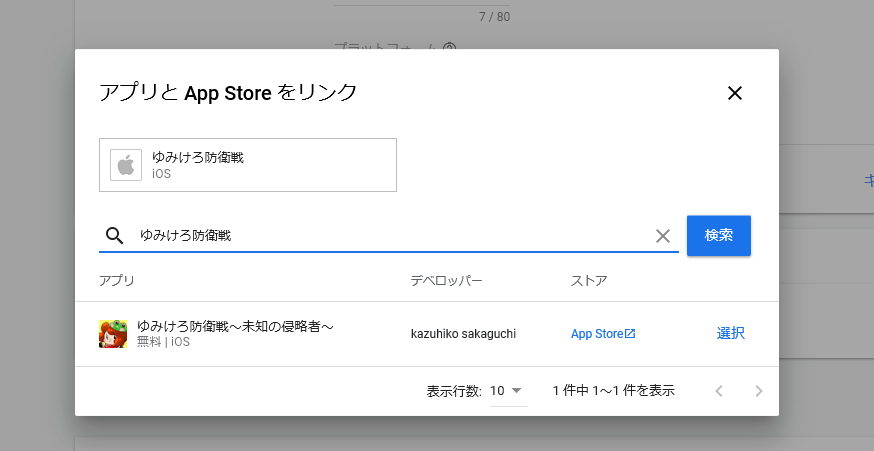The width and height of the screenshot is (874, 451).
Task: Click 選択 to select the app
Action: click(731, 333)
